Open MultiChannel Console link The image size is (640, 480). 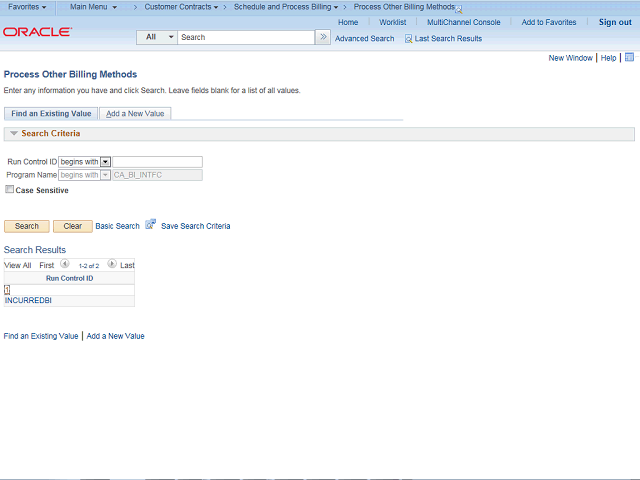(x=464, y=22)
